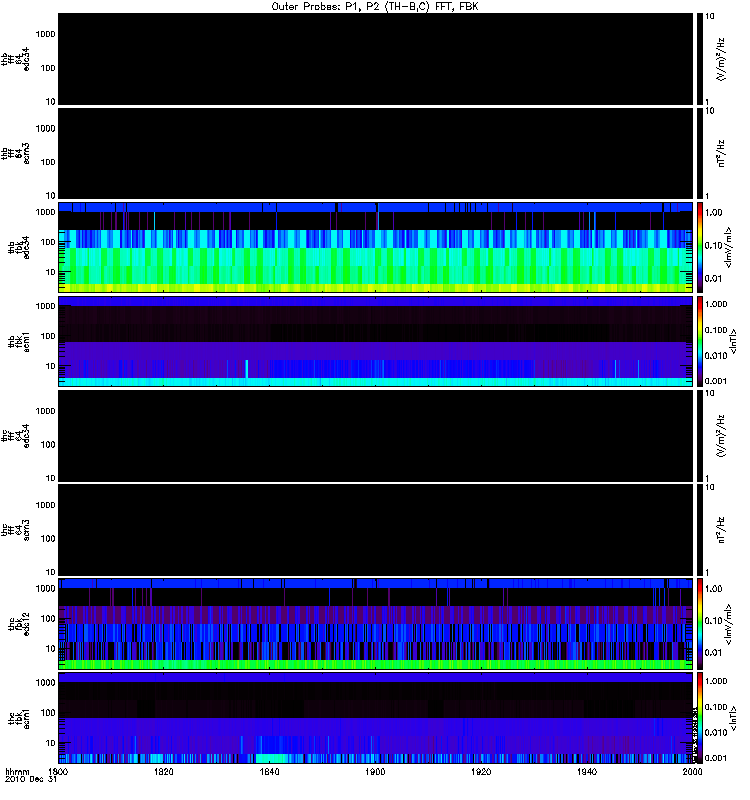The width and height of the screenshot is (750, 800).
Task: Click inside the thb fbk scm1 spectrogram
Action: pyautogui.click(x=375, y=341)
